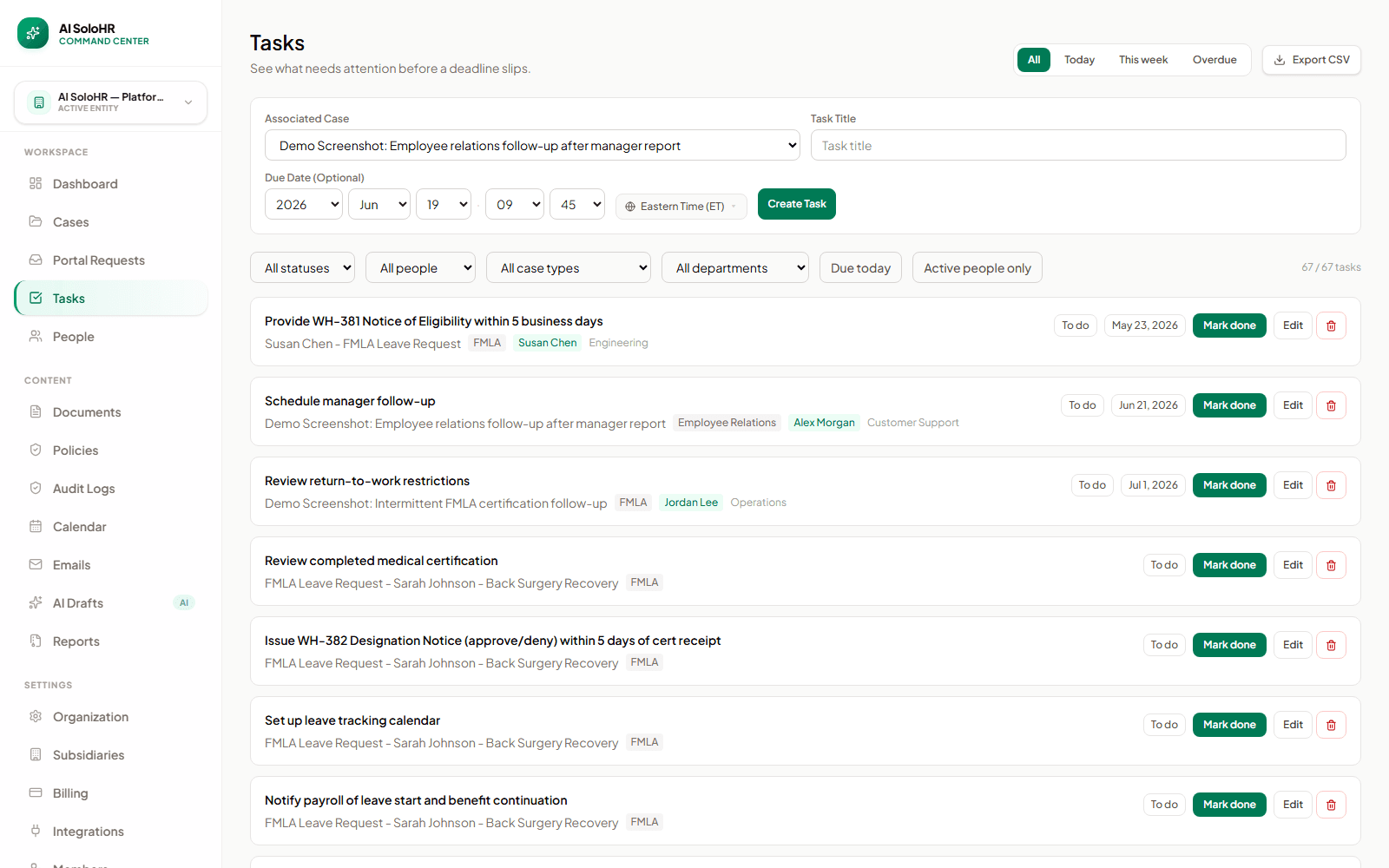Open Dashboard from sidebar

coord(111,184)
